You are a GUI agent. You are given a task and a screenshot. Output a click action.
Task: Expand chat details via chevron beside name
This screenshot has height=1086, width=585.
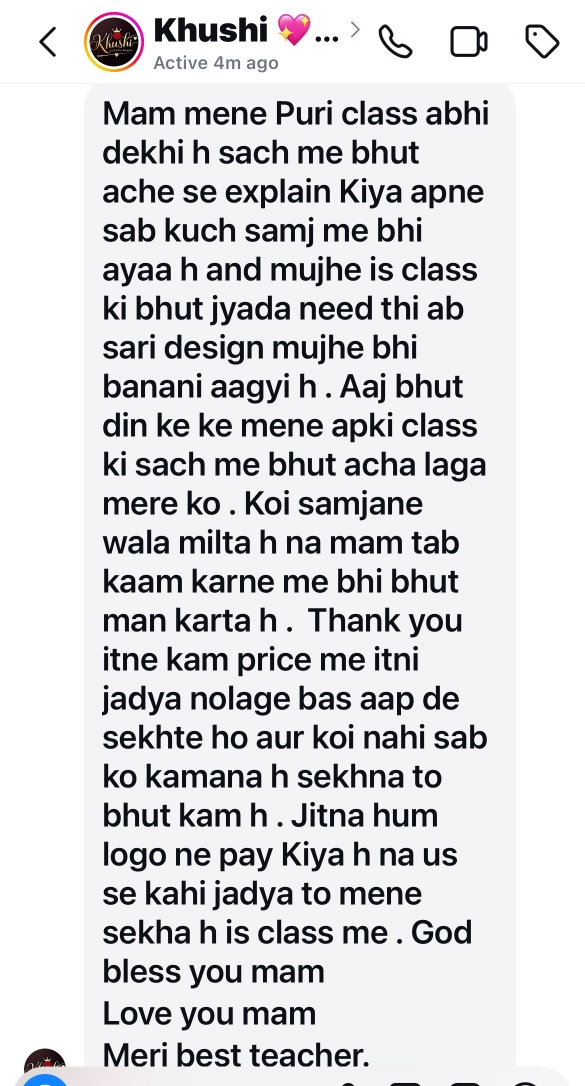point(355,30)
